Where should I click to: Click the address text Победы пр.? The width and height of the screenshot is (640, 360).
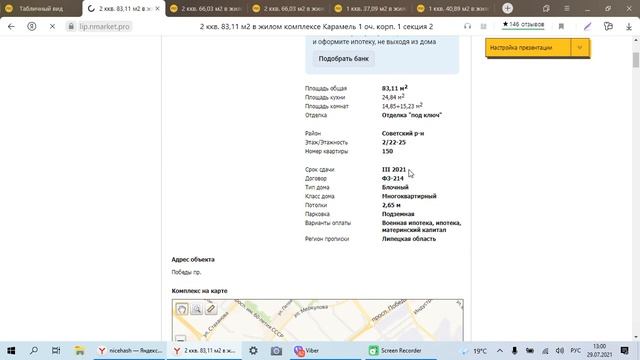tap(186, 272)
